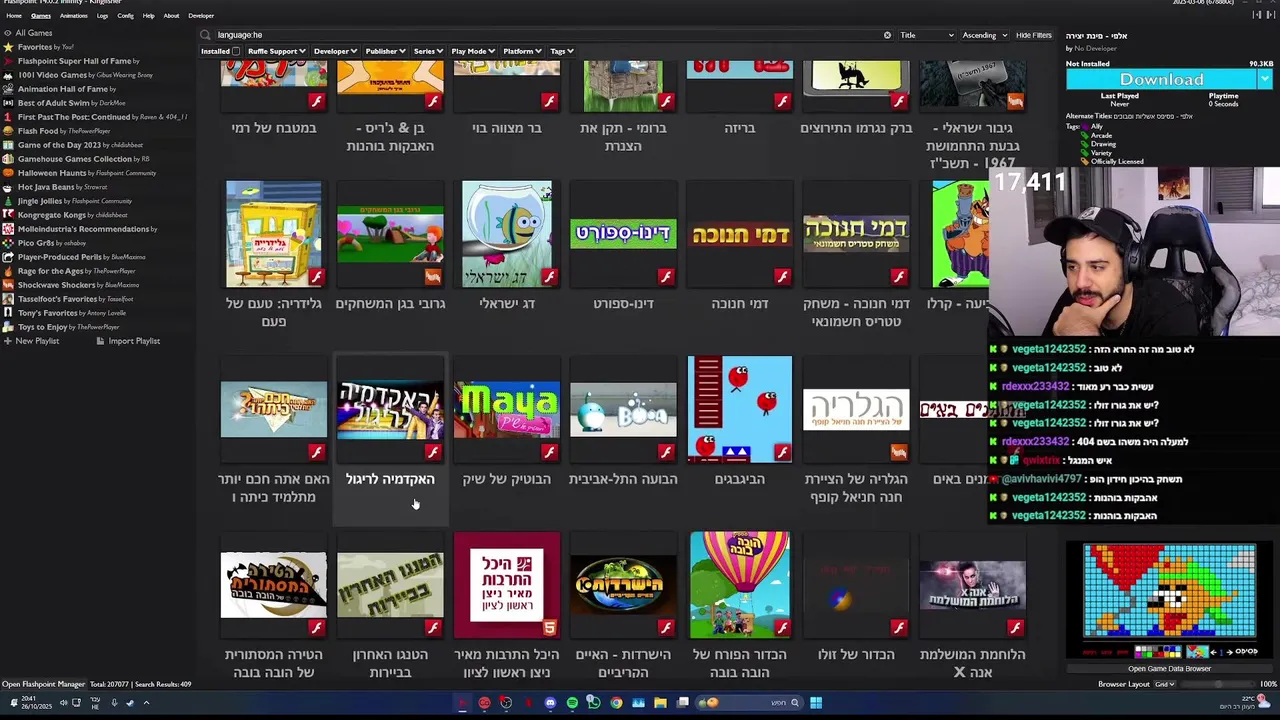The width and height of the screenshot is (1280, 720).
Task: Open the Browser Layout Grid dropdown
Action: pyautogui.click(x=1165, y=684)
